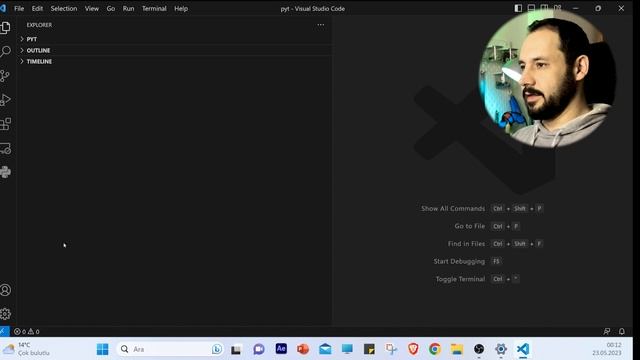Screen dimensions: 640x360
Task: Open File Explorer from the taskbar
Action: click(x=457, y=349)
